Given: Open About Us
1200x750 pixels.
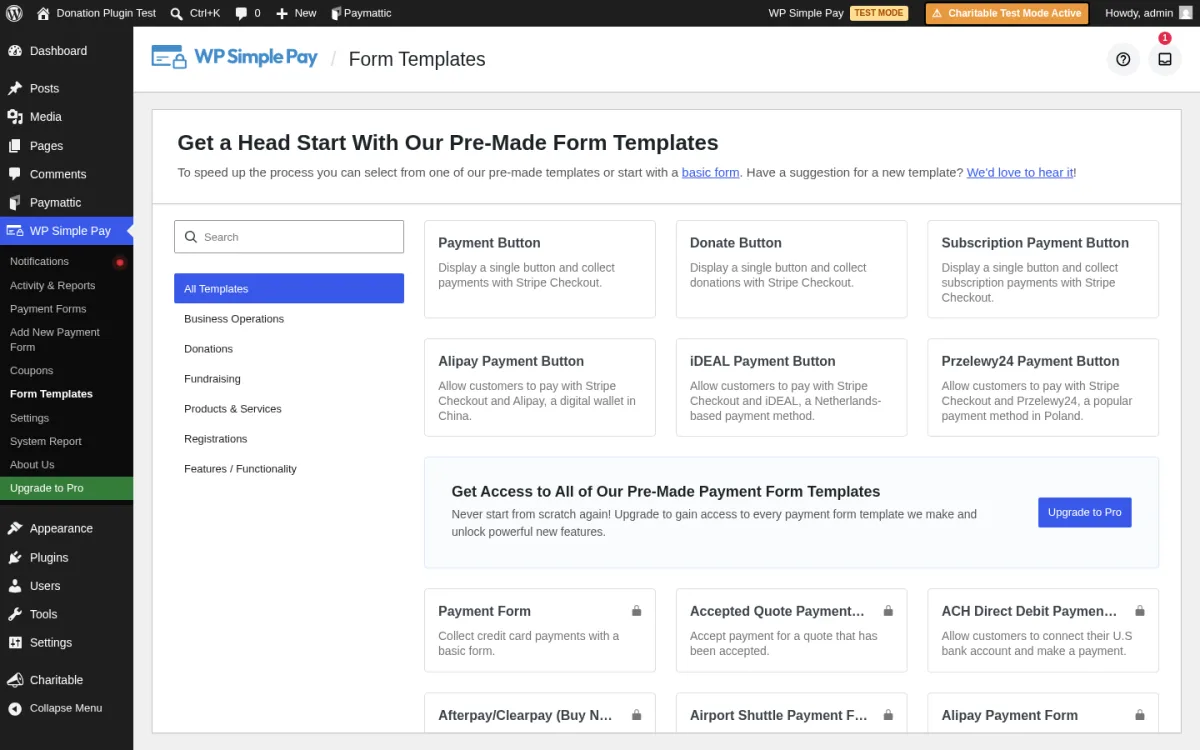Looking at the screenshot, I should coord(66,464).
